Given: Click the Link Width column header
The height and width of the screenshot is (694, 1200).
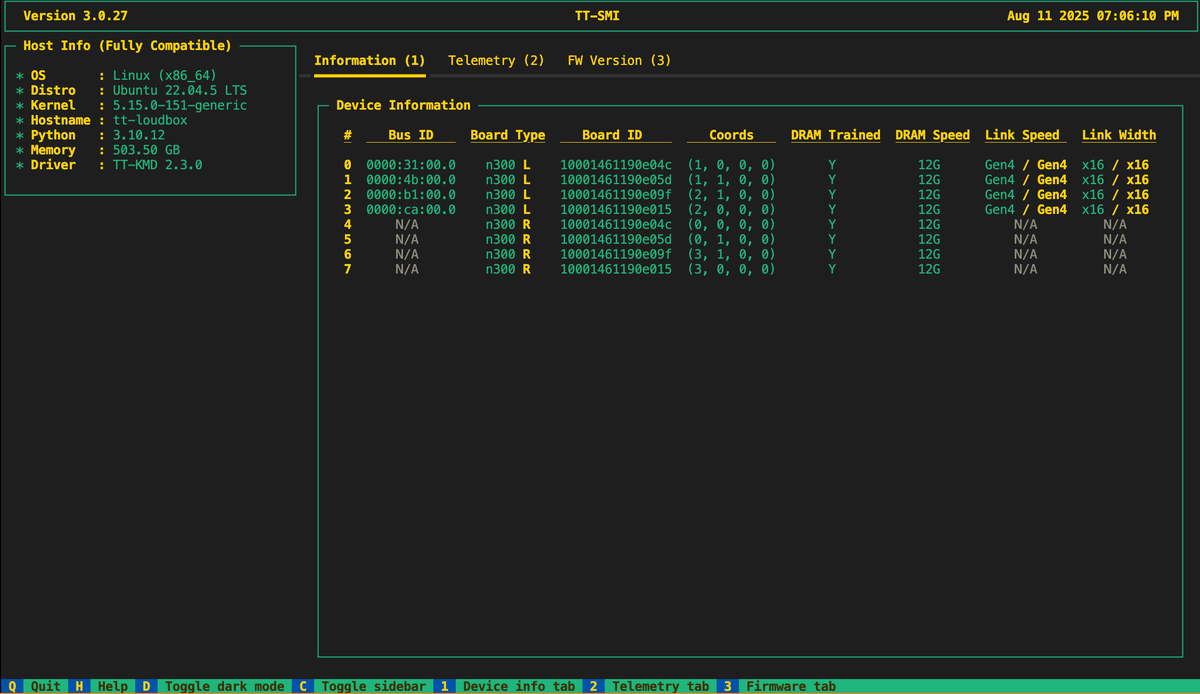Looking at the screenshot, I should click(1119, 135).
